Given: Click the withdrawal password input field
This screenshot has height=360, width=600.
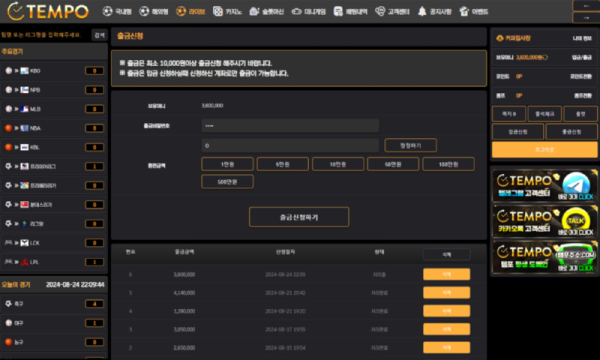Looking at the screenshot, I should click(x=290, y=125).
